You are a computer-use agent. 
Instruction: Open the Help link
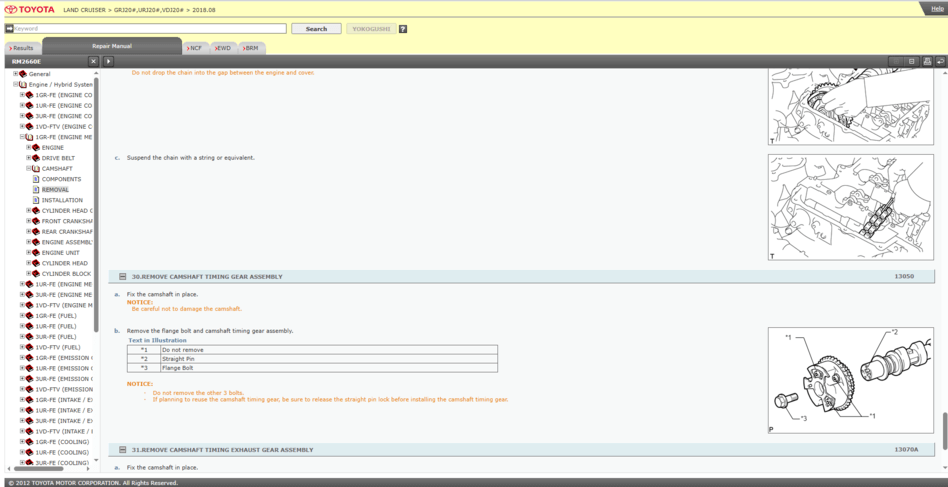(x=936, y=8)
